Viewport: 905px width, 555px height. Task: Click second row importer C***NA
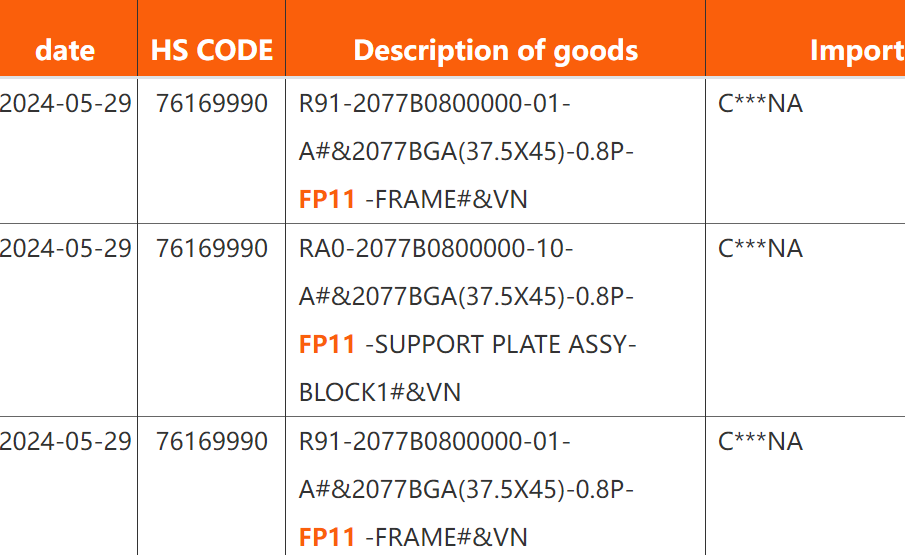[760, 249]
